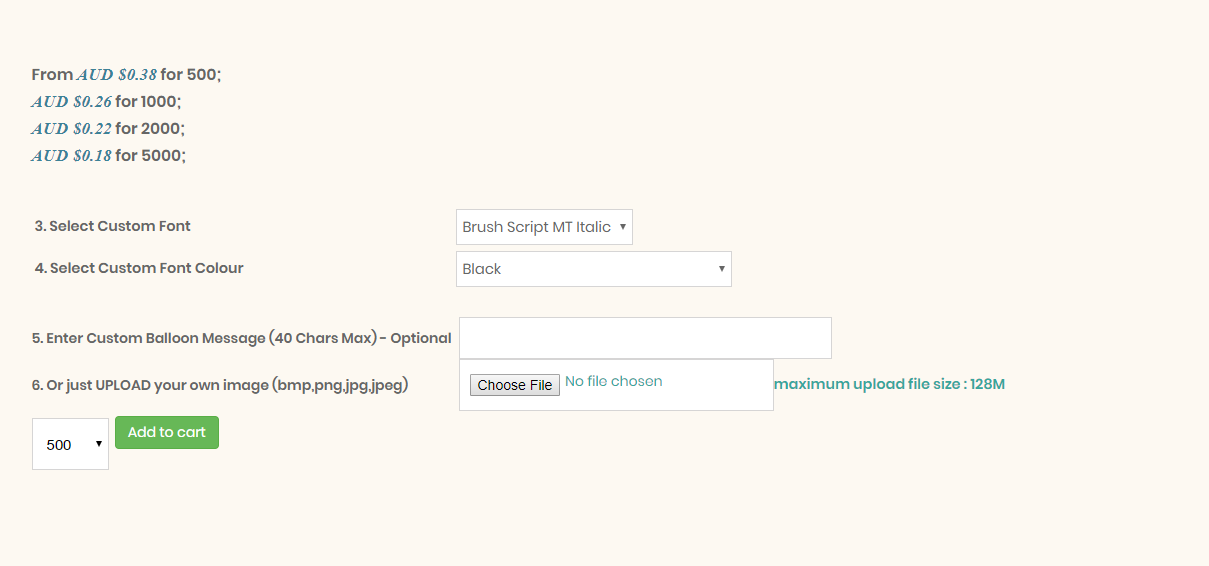Screen dimensions: 1209x566
Task: Expand the Font Colour dropdown showing Black
Action: click(x=593, y=269)
